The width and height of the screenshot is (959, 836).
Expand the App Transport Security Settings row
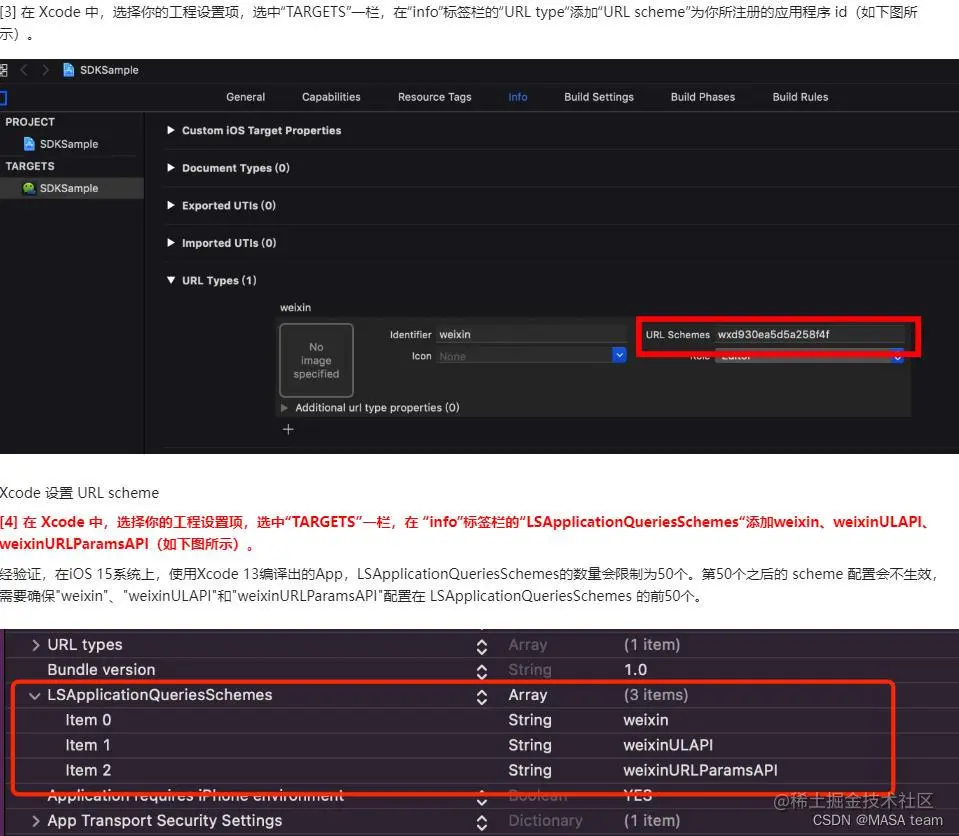(37, 820)
